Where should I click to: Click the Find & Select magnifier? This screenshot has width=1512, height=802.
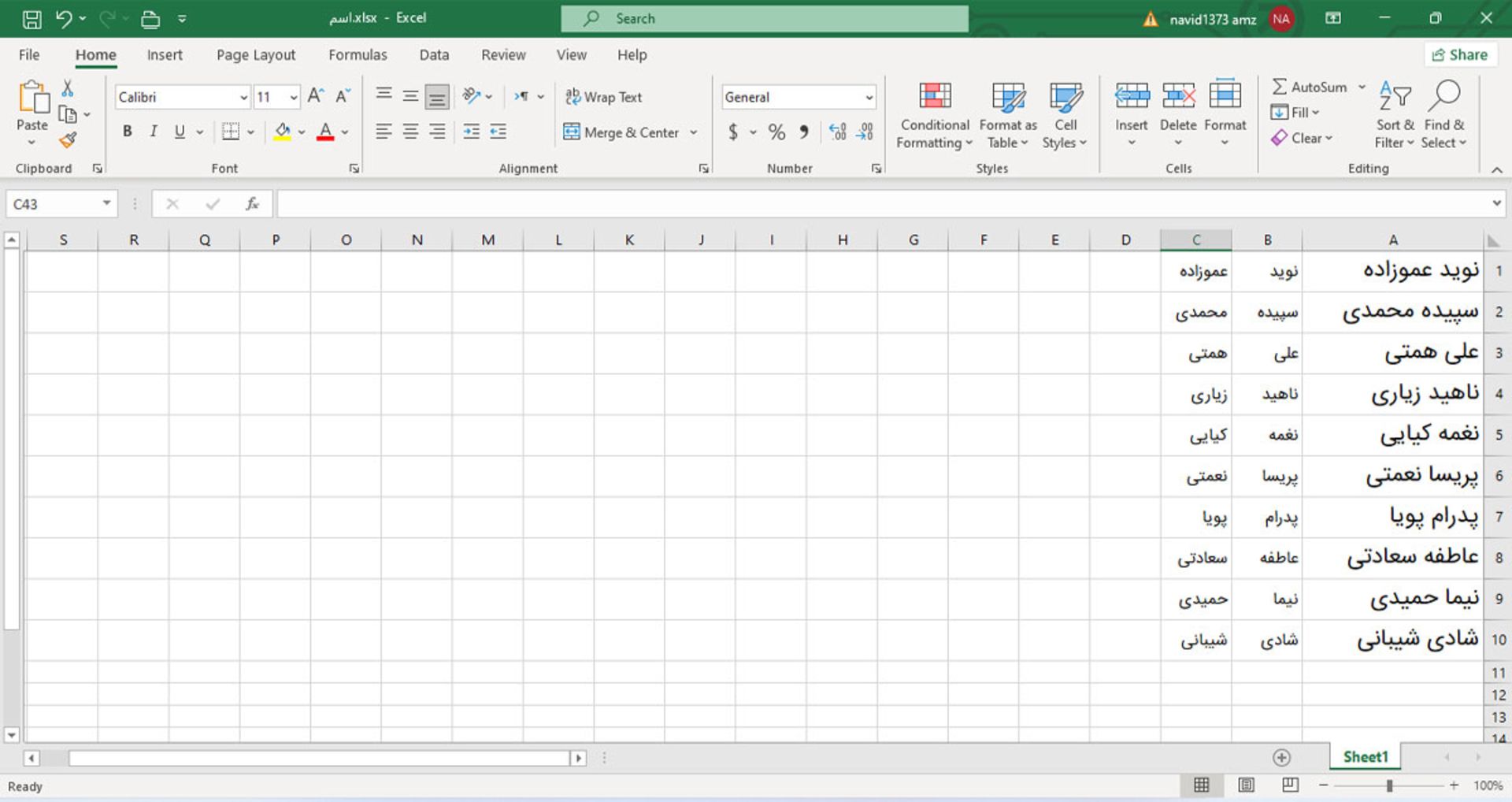(1443, 98)
